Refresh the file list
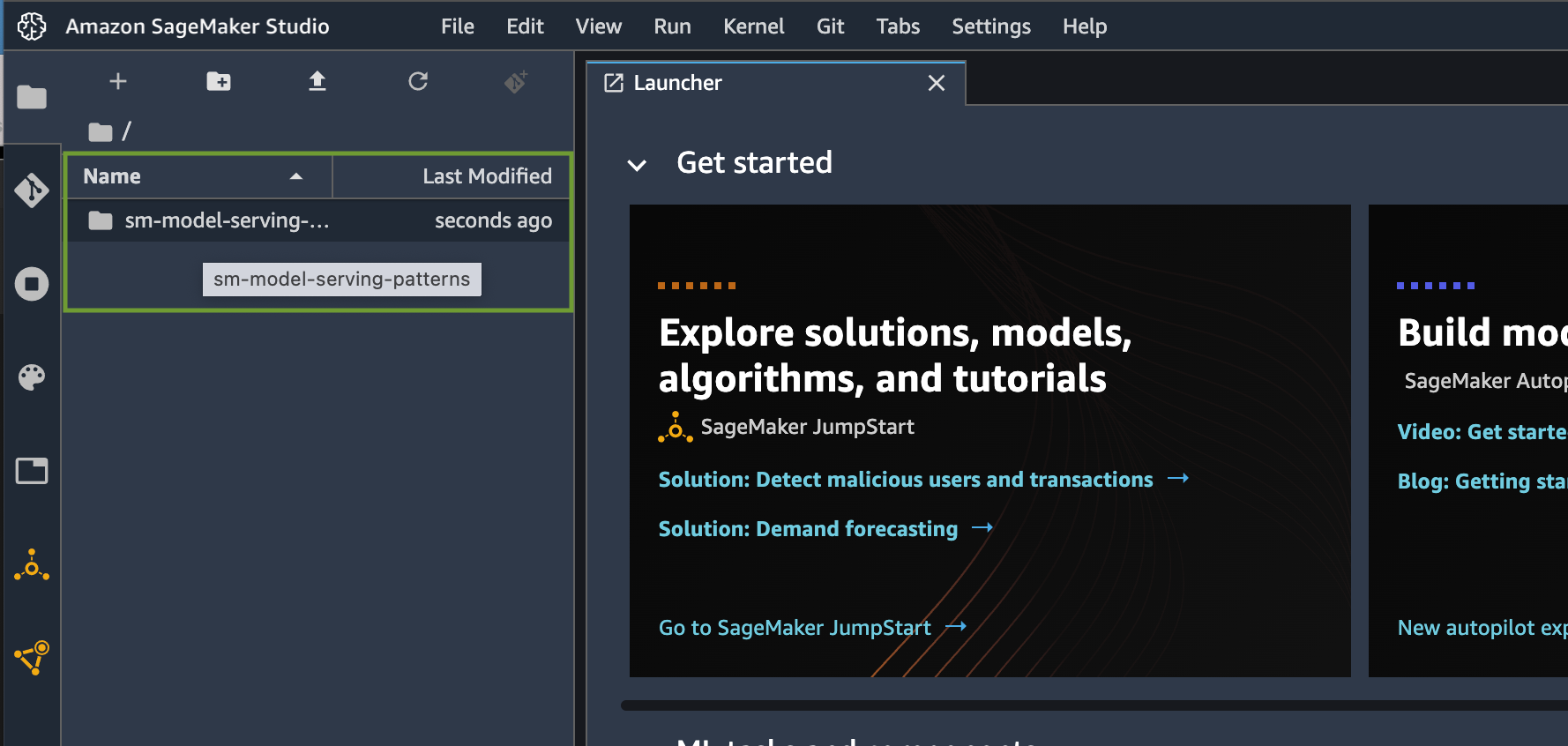 tap(418, 81)
